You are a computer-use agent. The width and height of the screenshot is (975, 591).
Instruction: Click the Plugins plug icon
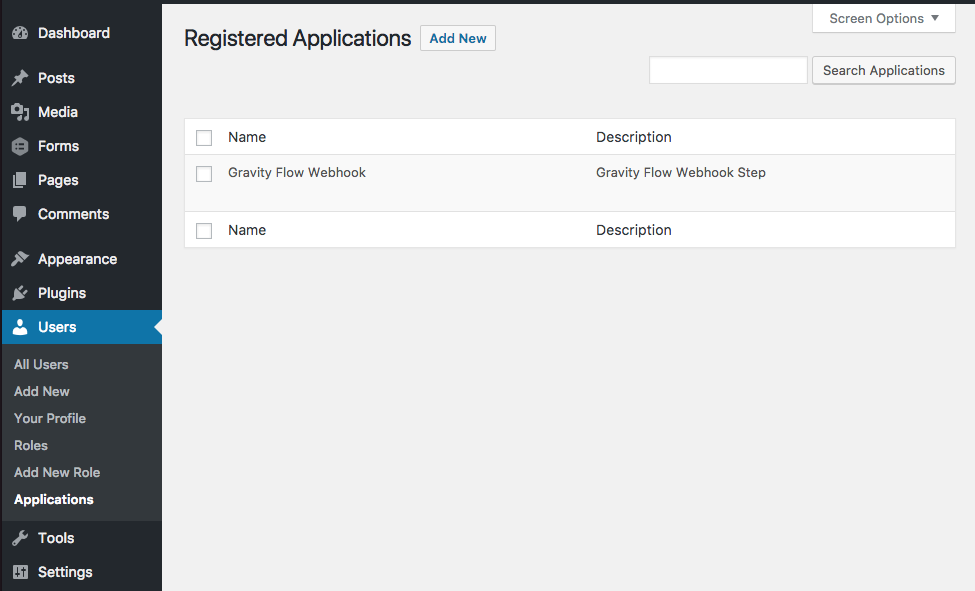coord(20,293)
